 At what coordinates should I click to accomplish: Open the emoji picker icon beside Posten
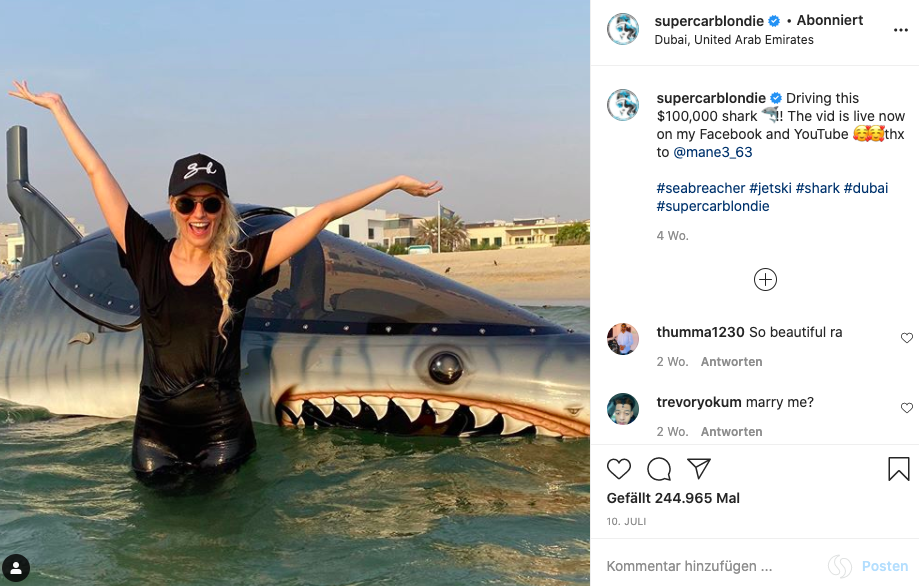coord(840,566)
